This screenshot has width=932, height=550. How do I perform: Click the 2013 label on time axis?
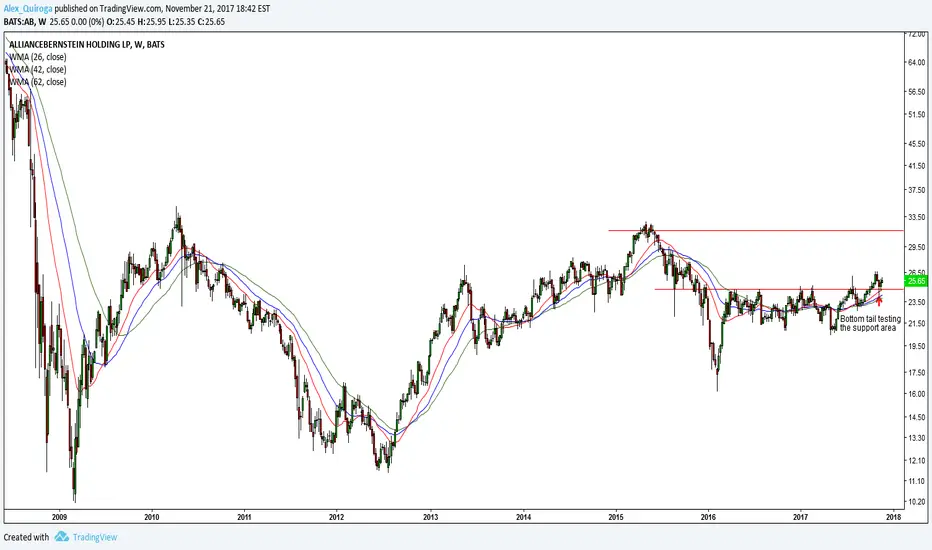click(x=430, y=517)
